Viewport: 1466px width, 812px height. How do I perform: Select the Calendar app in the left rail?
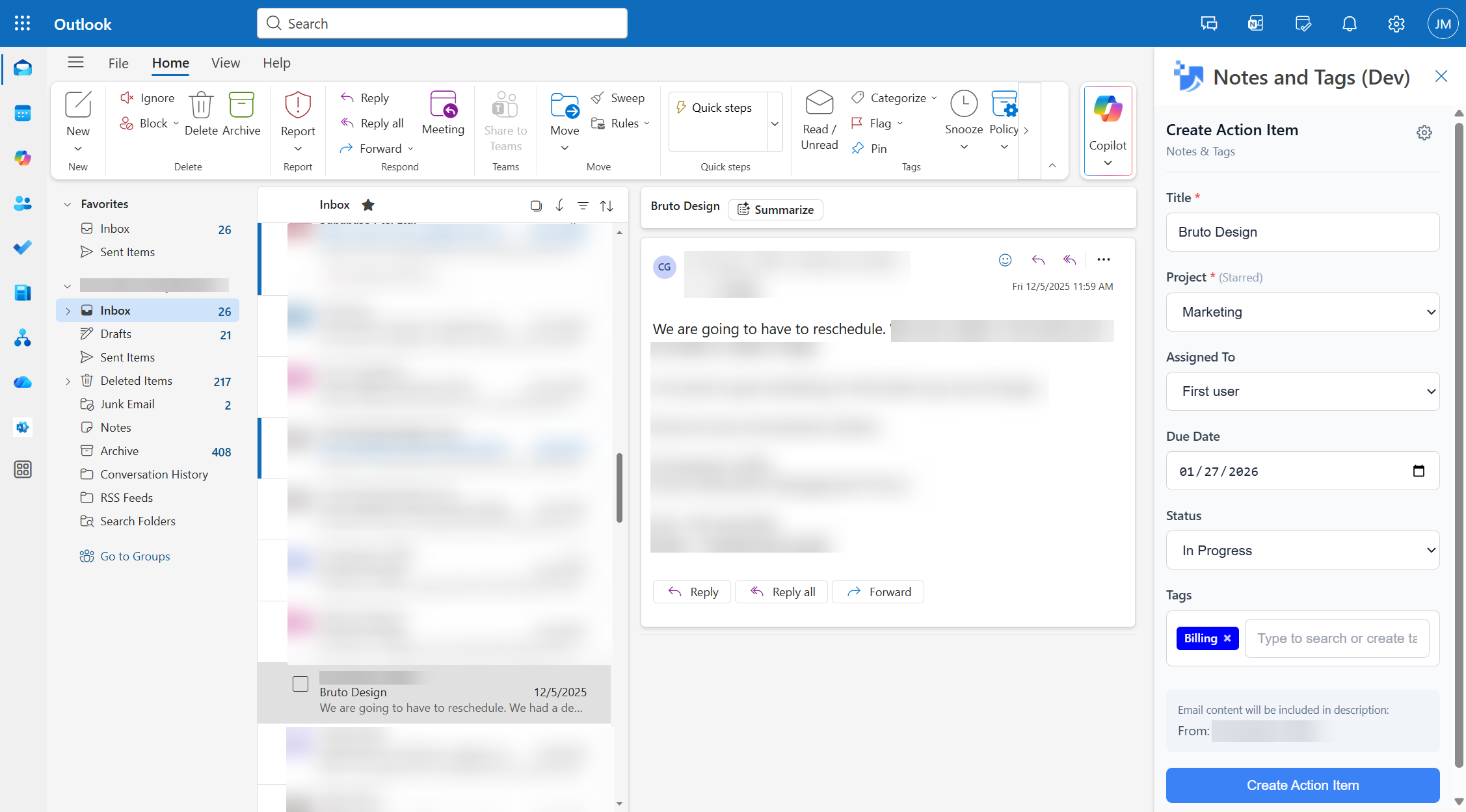23,113
